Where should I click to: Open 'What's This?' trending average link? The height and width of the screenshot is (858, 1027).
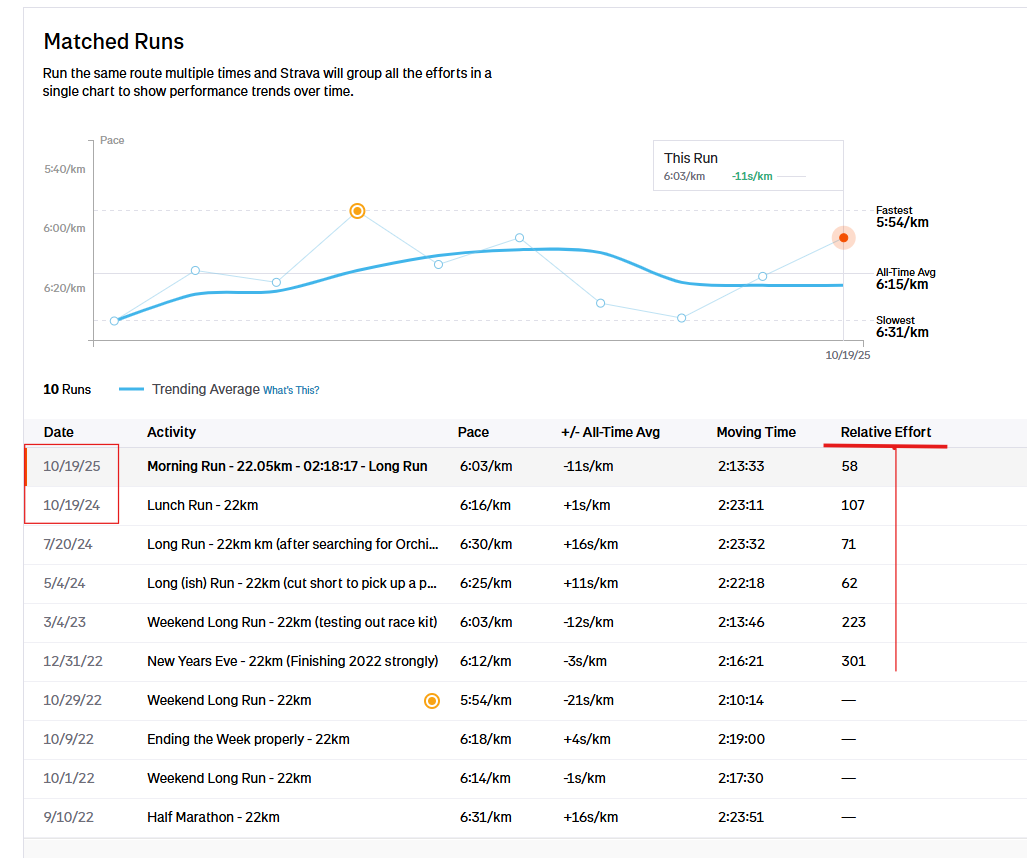coord(291,390)
